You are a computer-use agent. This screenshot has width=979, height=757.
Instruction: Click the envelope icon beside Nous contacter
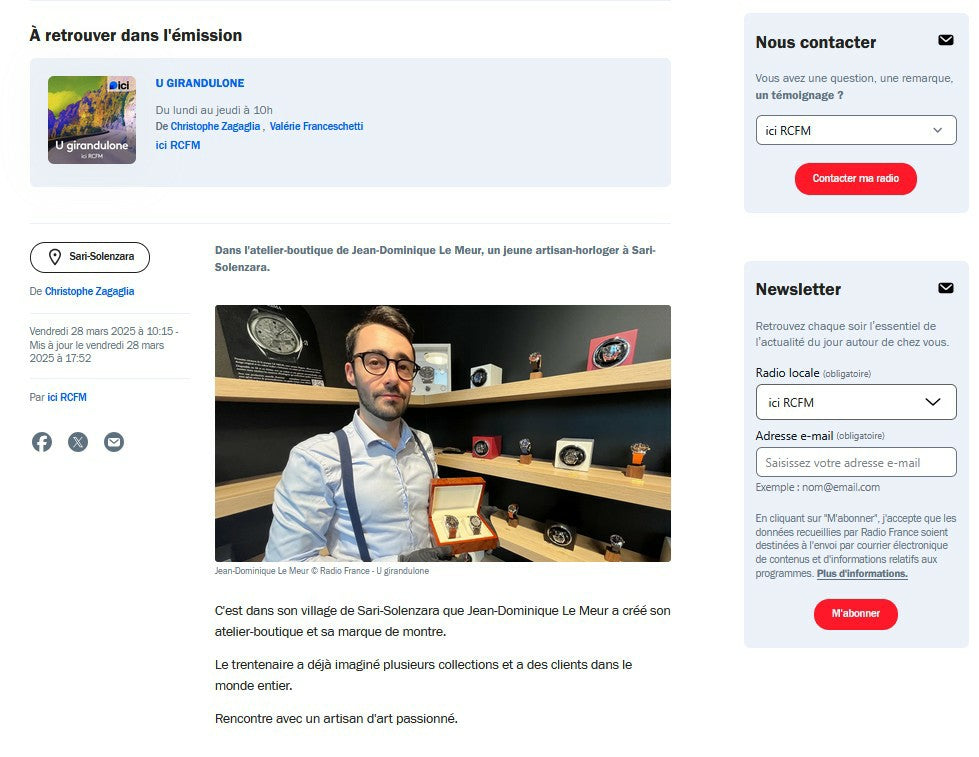pyautogui.click(x=946, y=41)
